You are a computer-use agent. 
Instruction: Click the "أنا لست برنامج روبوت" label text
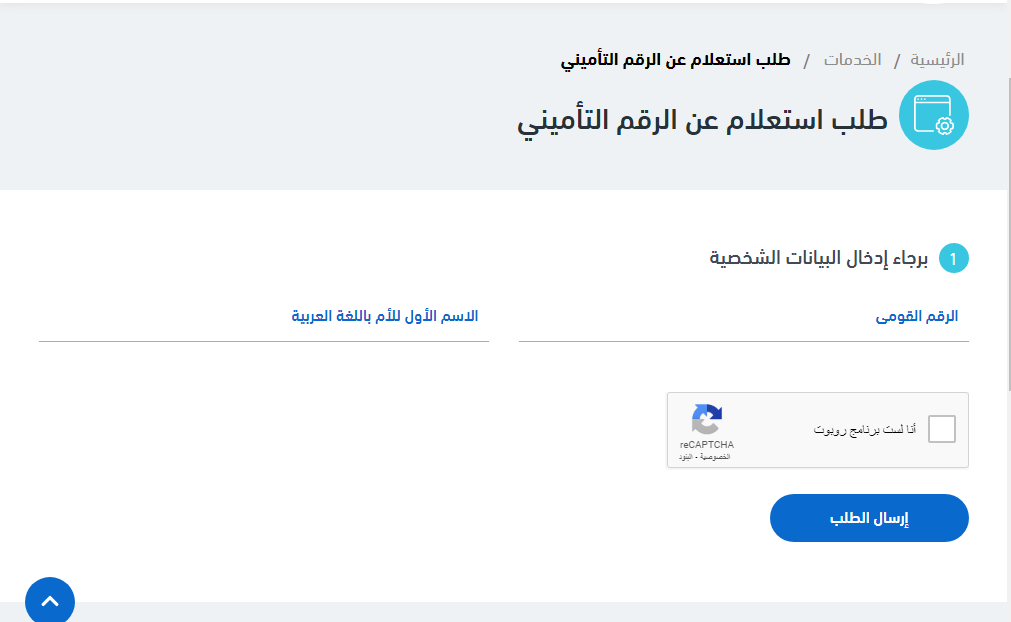(864, 429)
